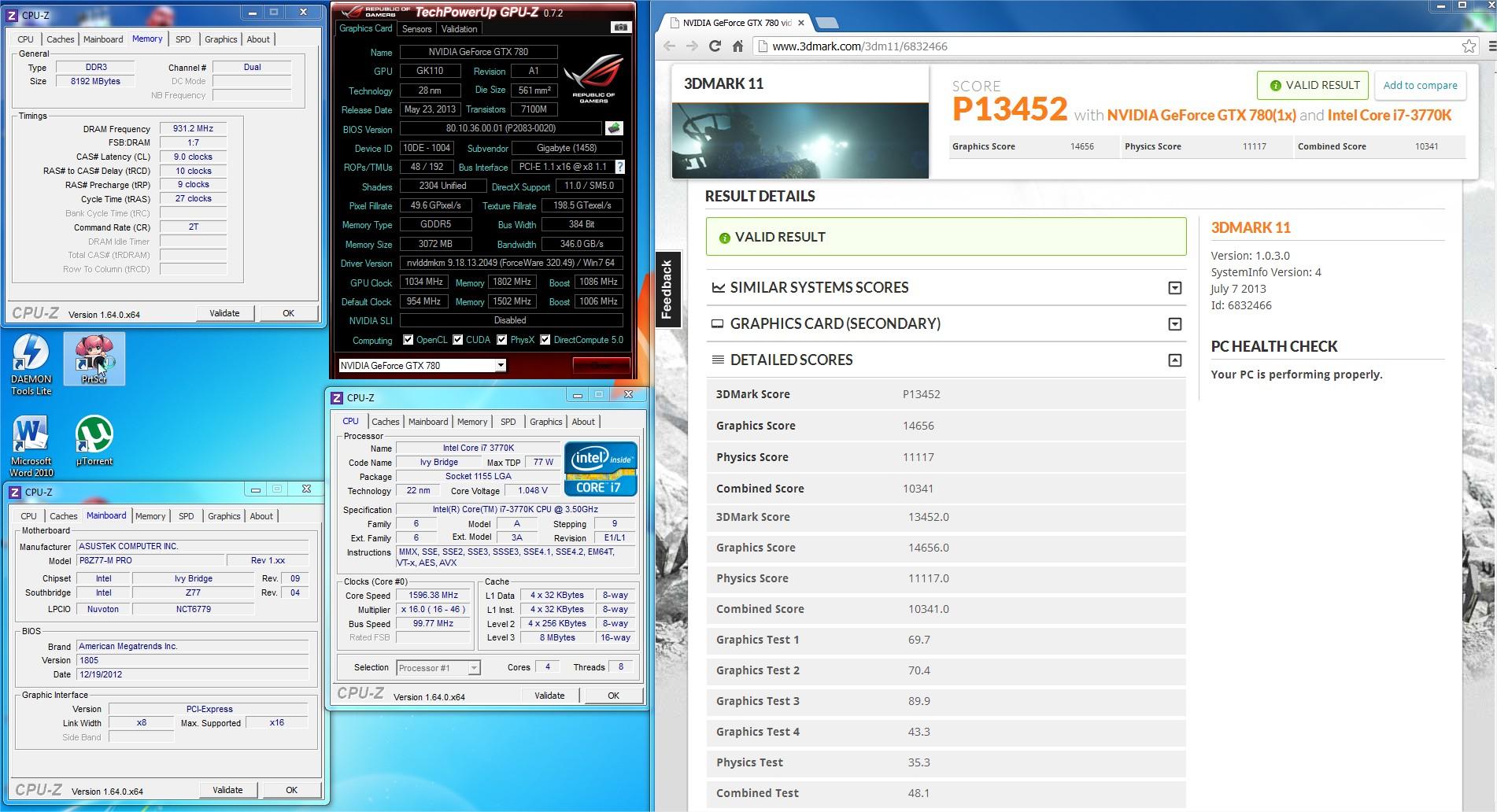Click the P13452 score text

[1010, 109]
